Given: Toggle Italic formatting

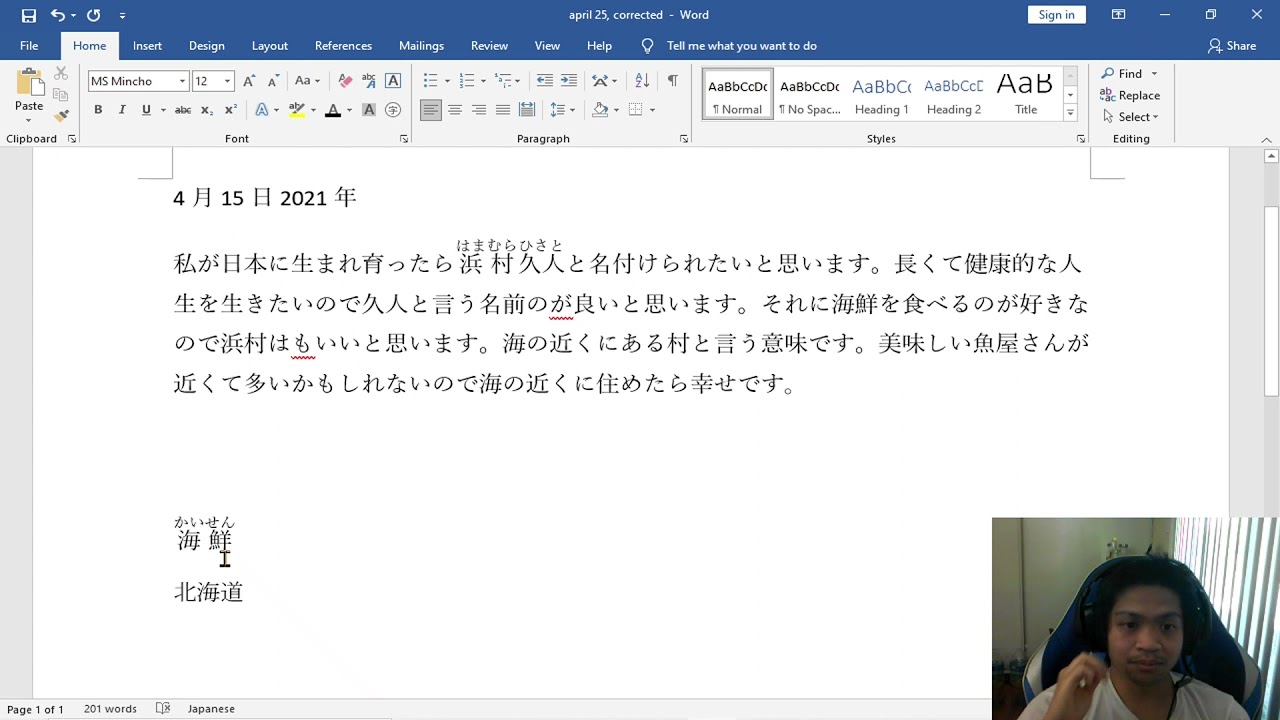Looking at the screenshot, I should pos(122,110).
